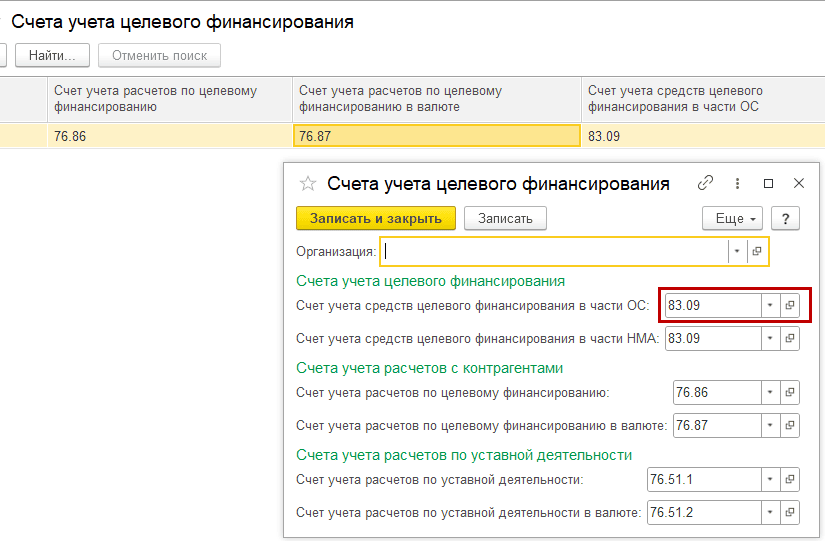
Task: Open the account 76.51.2 card icon
Action: pyautogui.click(x=790, y=512)
